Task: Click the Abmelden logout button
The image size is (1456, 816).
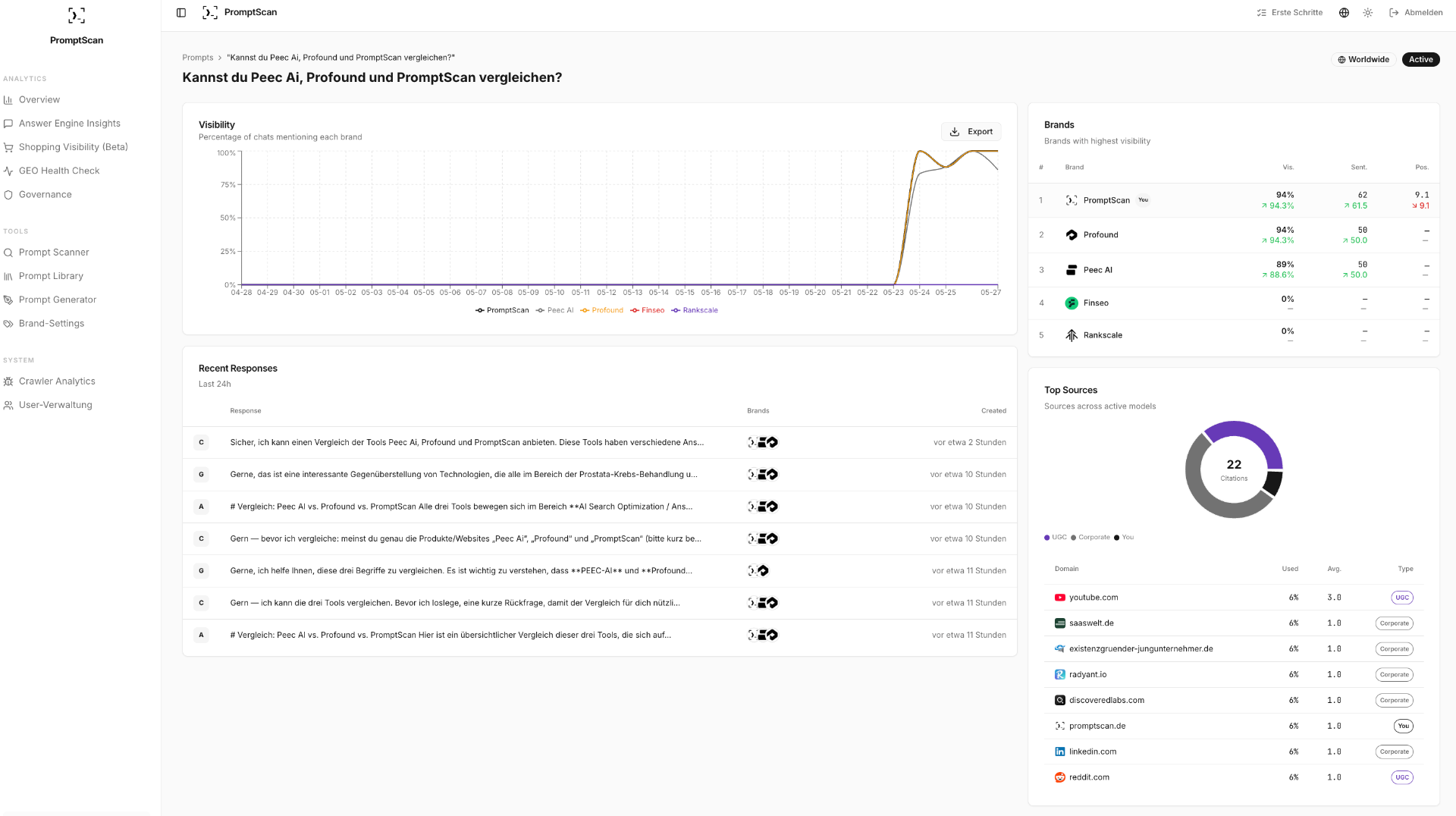Action: tap(1416, 13)
